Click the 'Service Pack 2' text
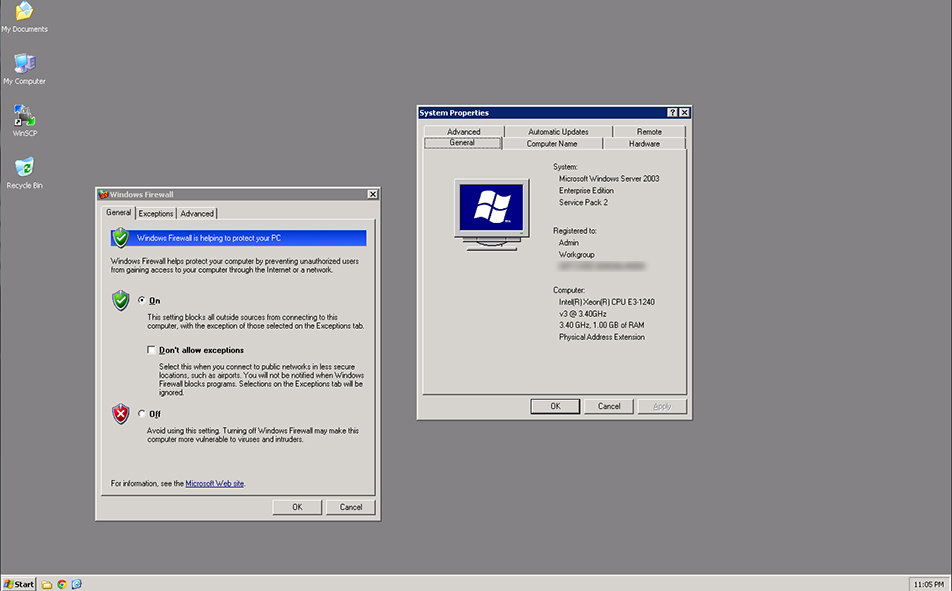Viewport: 952px width, 591px height. (x=583, y=202)
